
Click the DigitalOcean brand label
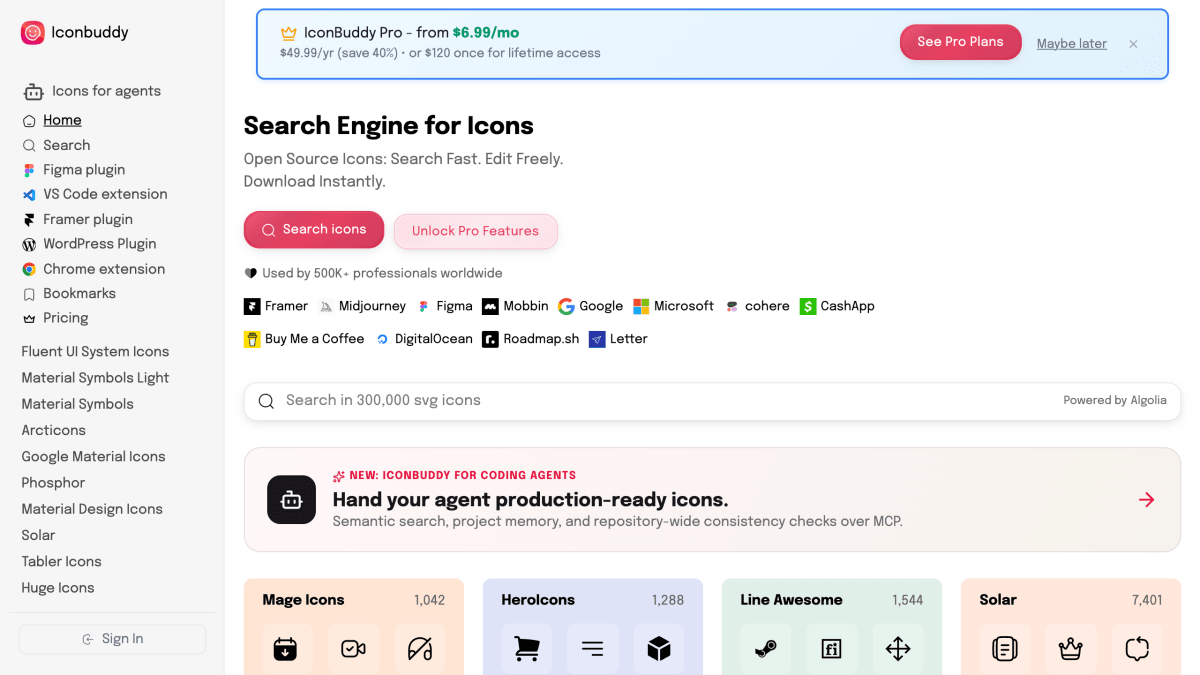tap(433, 339)
